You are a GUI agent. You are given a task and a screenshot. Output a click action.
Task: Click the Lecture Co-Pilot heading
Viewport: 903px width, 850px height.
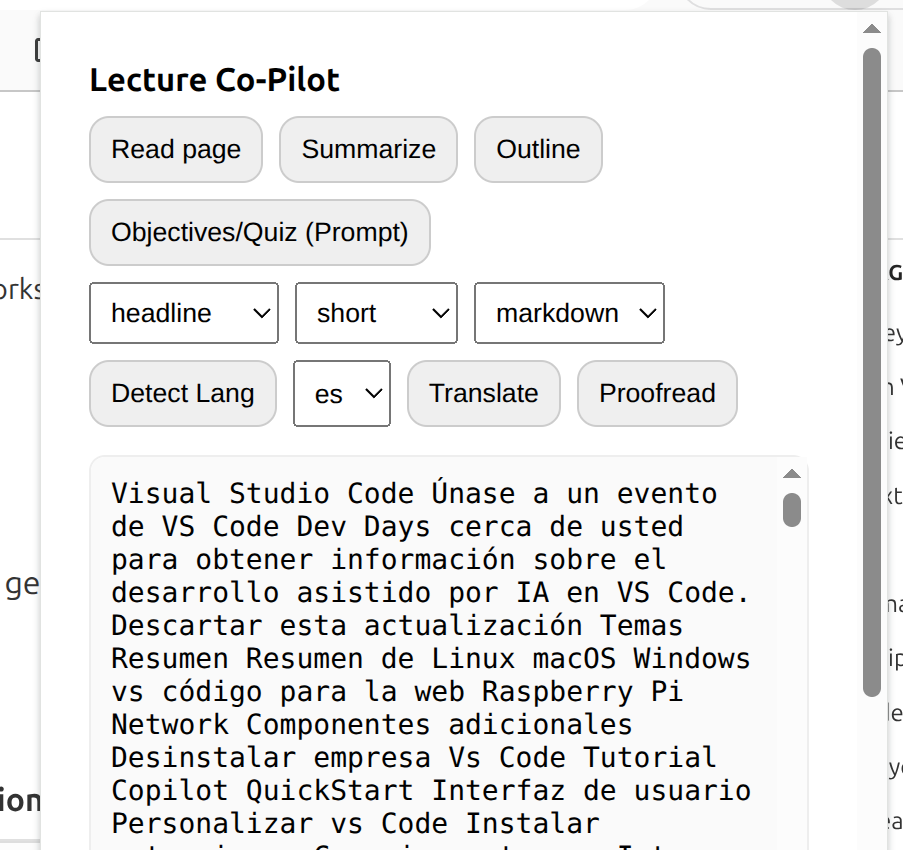(215, 80)
